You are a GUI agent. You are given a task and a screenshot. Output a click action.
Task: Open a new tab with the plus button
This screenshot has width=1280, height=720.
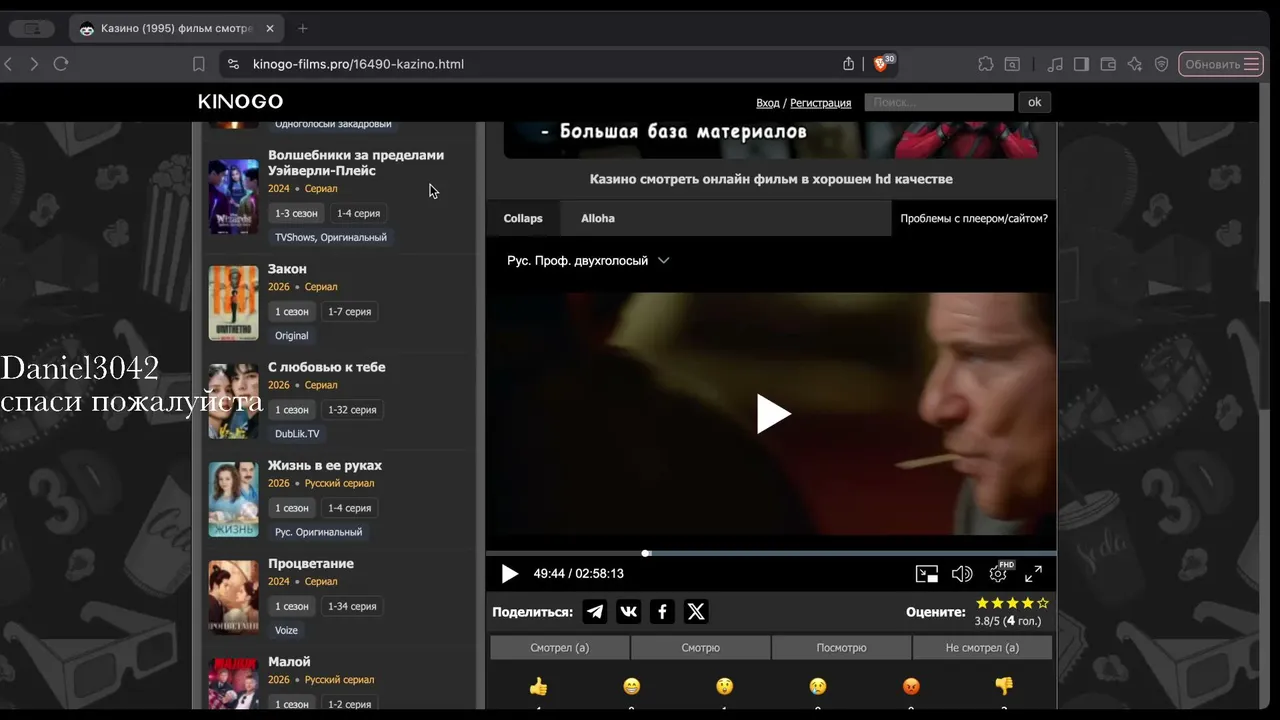[303, 29]
